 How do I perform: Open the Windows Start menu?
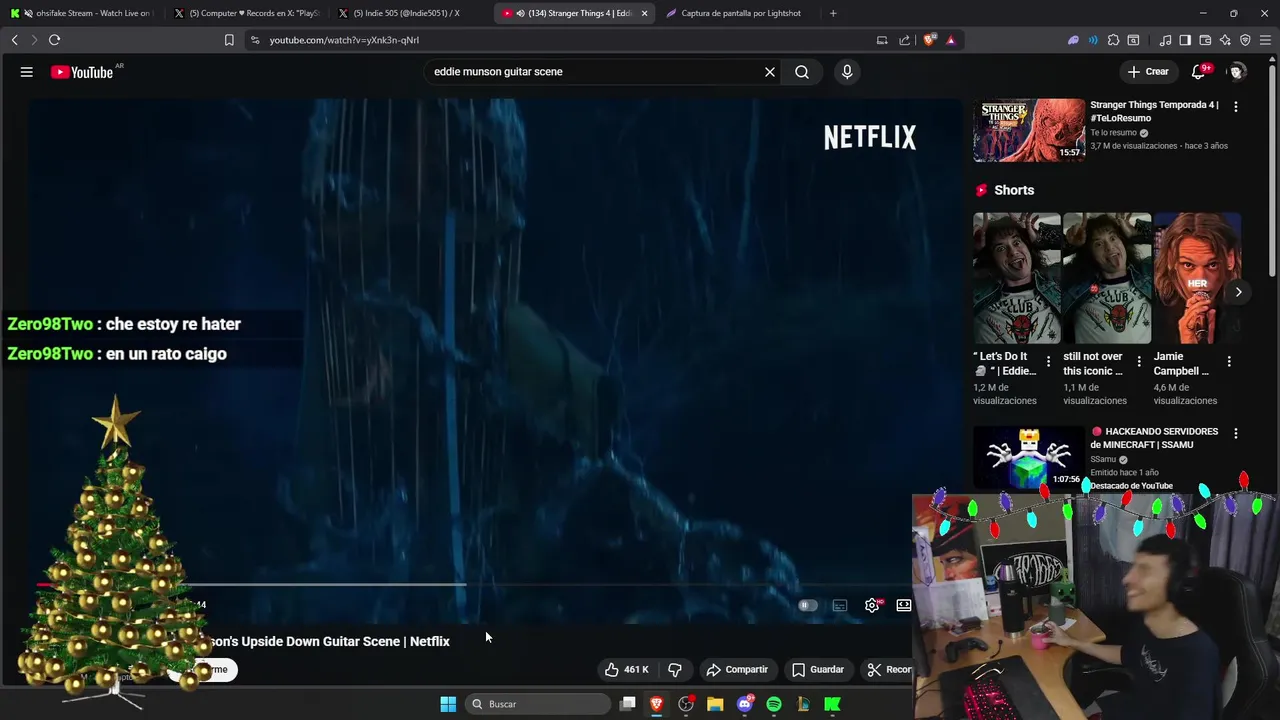coord(448,704)
